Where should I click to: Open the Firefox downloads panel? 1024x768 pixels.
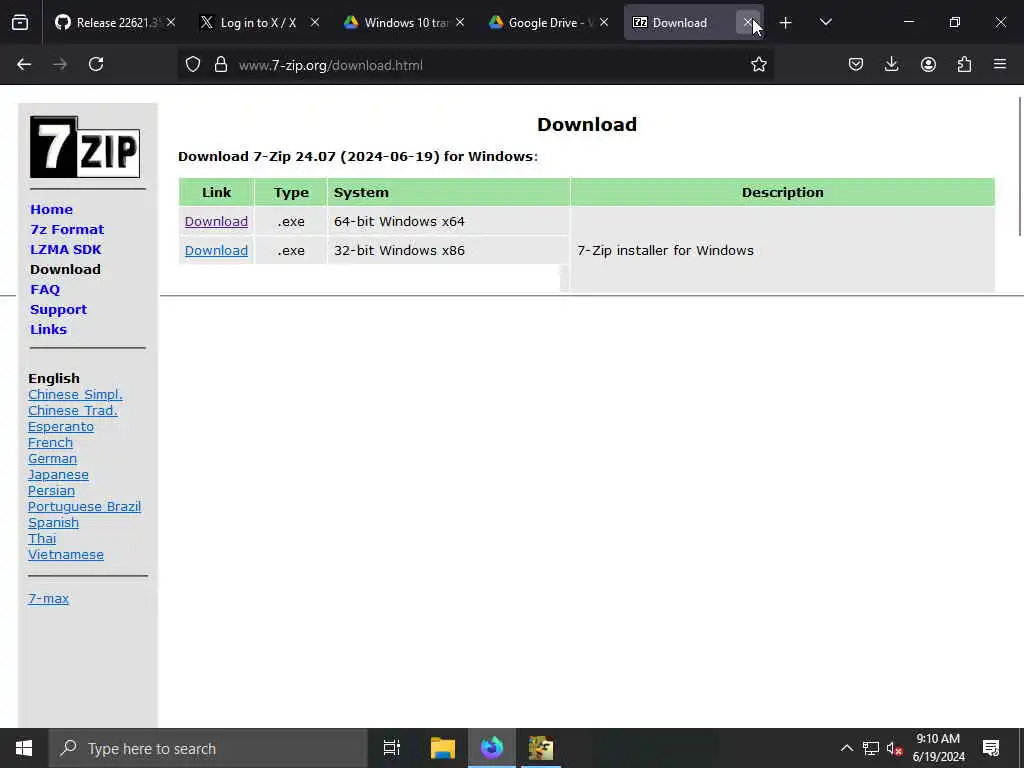click(891, 64)
